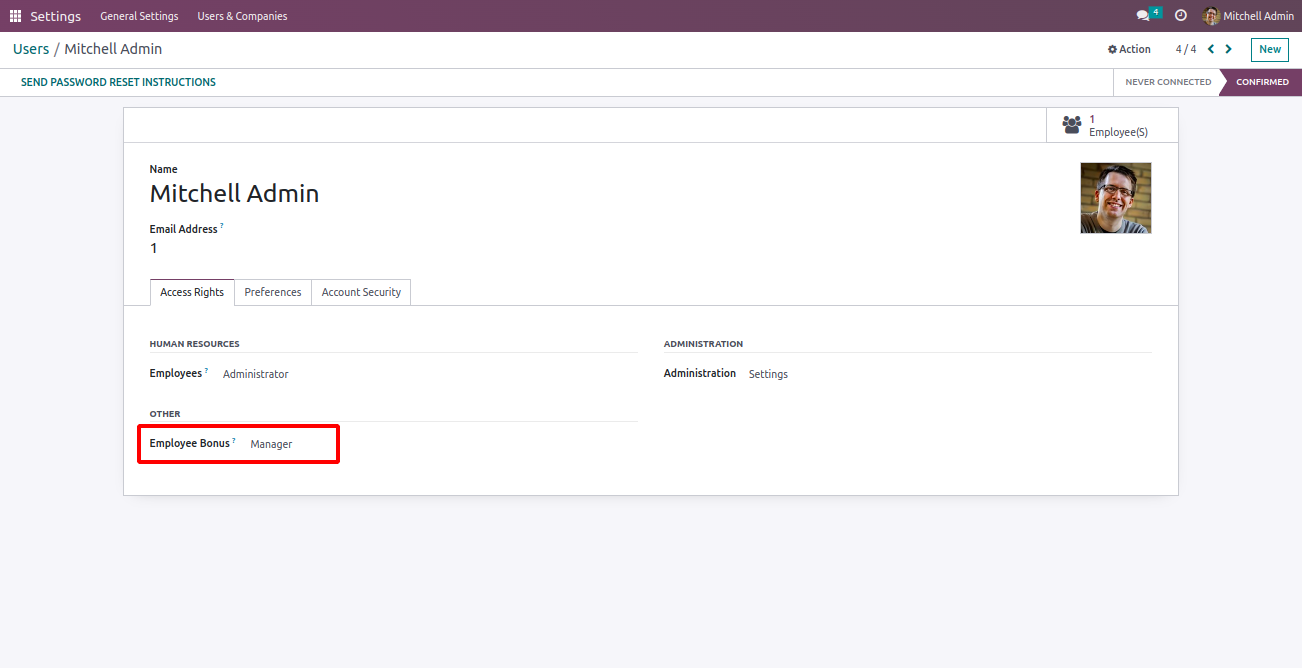The height and width of the screenshot is (668, 1302).
Task: Open the Action gear menu
Action: [1129, 49]
